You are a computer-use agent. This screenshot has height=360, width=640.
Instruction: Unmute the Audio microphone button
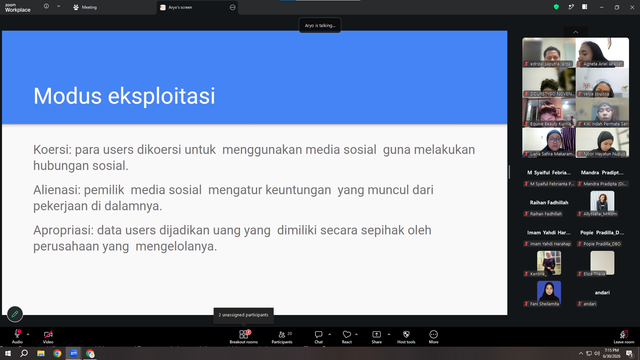coord(17,336)
